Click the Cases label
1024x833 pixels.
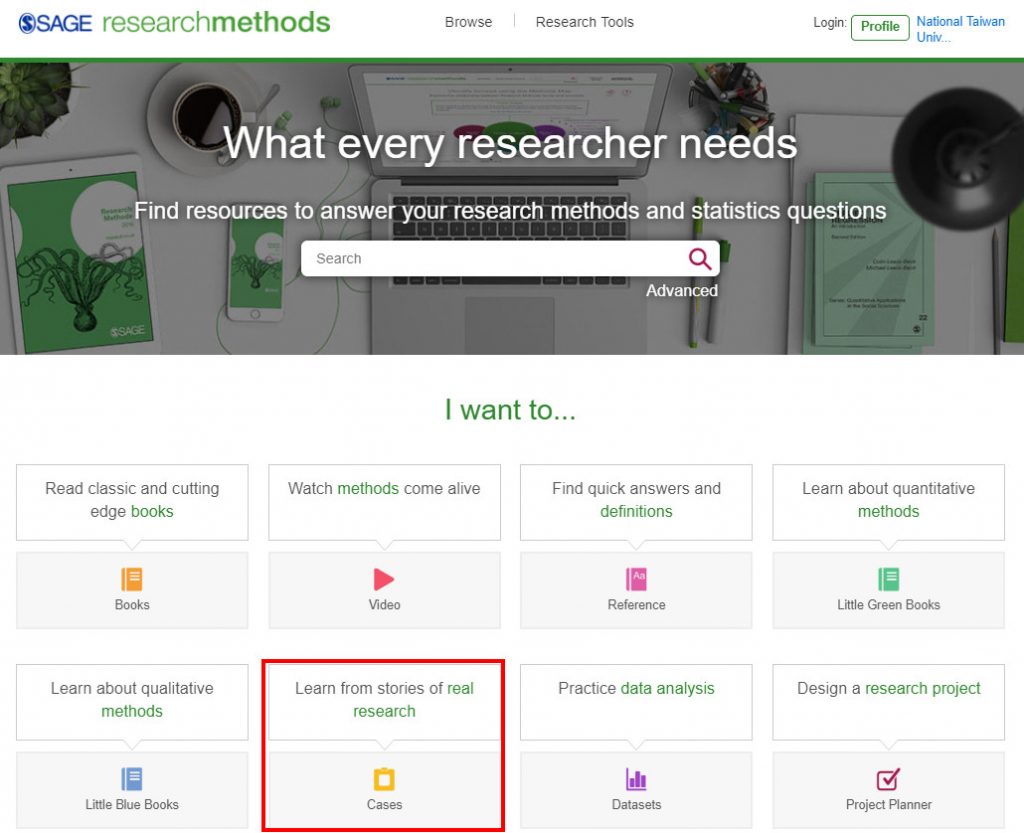tap(384, 804)
